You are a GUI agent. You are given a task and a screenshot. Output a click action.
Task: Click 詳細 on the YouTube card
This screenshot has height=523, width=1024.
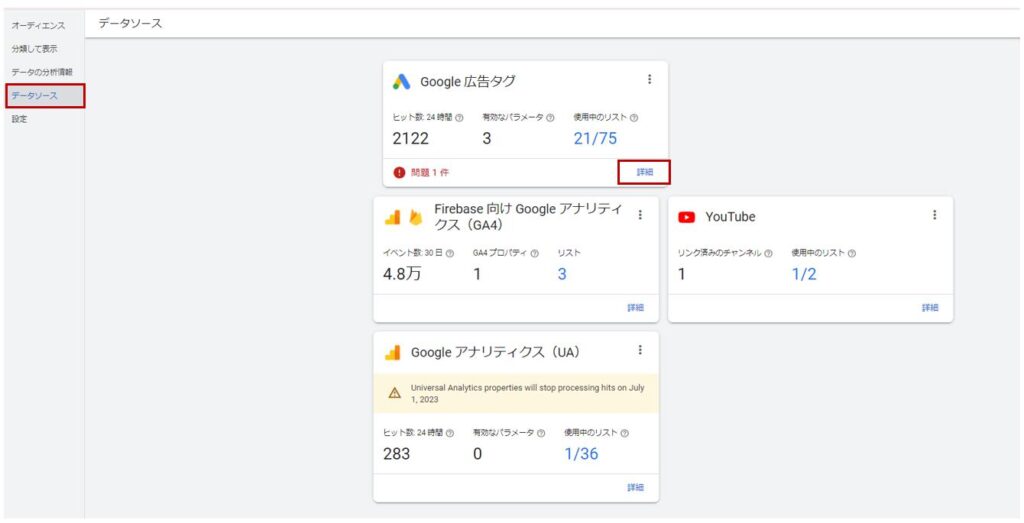pos(930,308)
